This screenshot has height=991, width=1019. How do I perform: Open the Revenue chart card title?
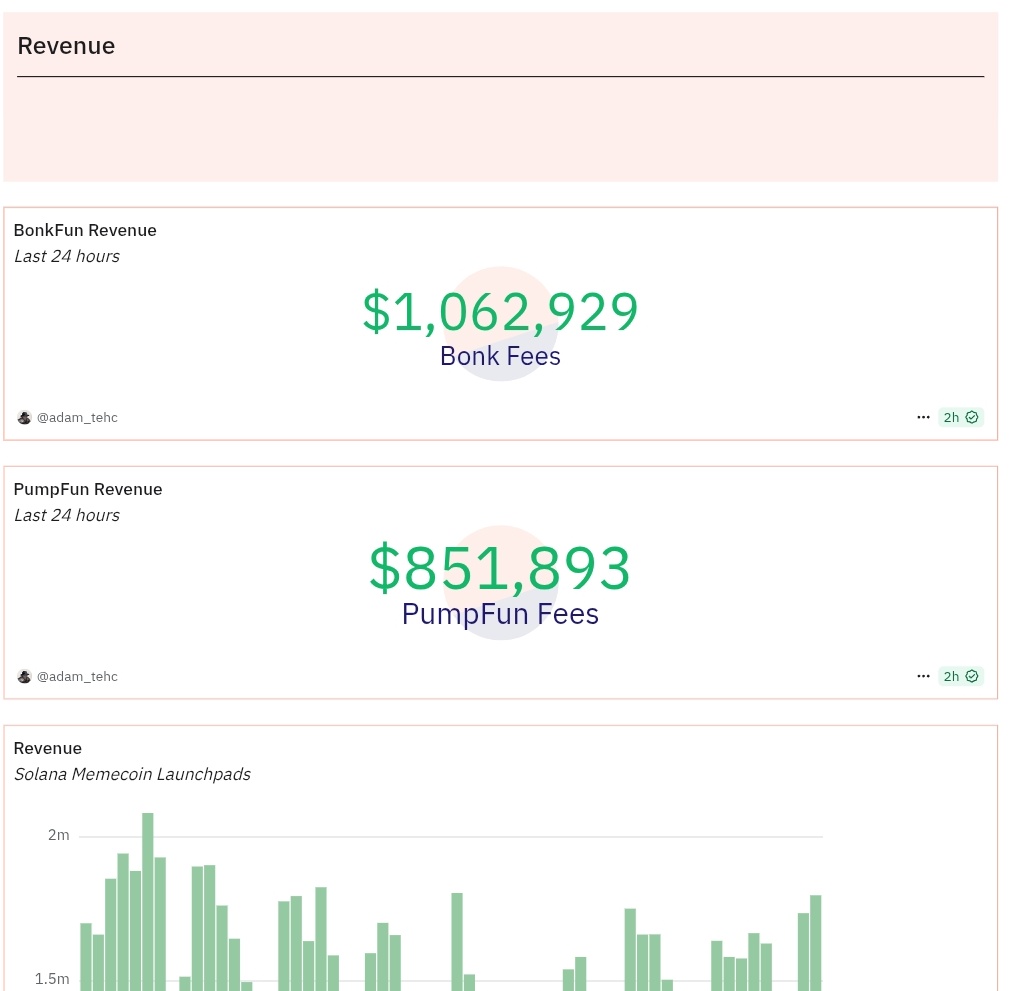pyautogui.click(x=47, y=749)
